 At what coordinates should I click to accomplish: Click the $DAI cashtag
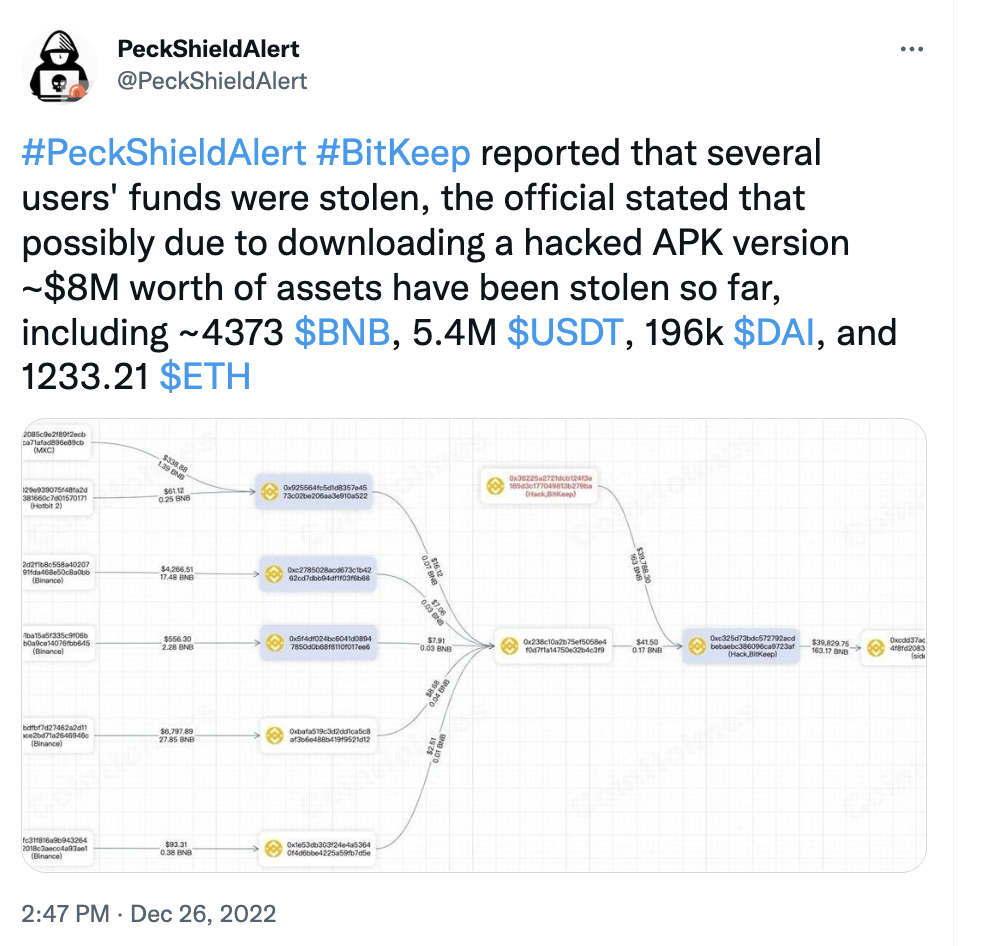[x=774, y=332]
